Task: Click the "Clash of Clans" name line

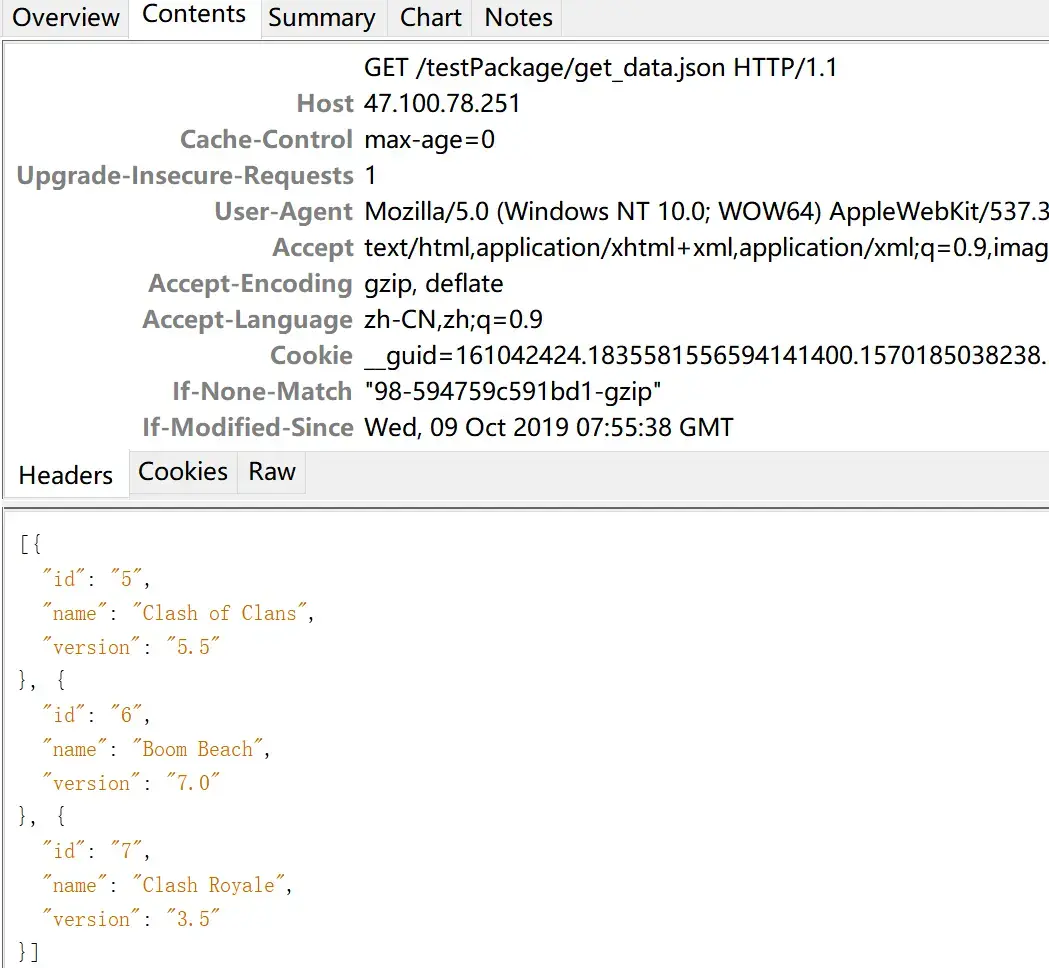Action: point(177,613)
